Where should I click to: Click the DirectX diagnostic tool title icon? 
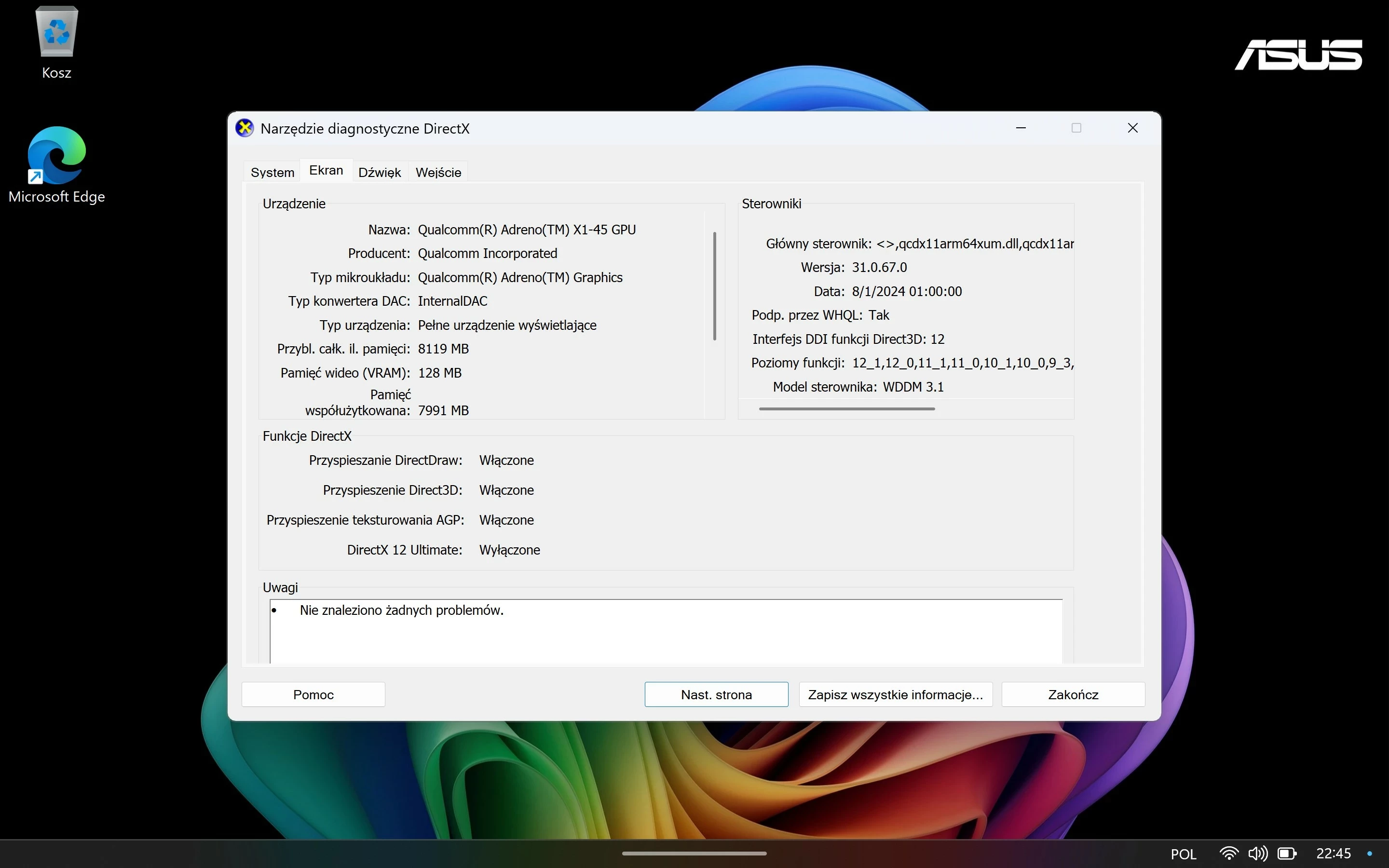245,128
